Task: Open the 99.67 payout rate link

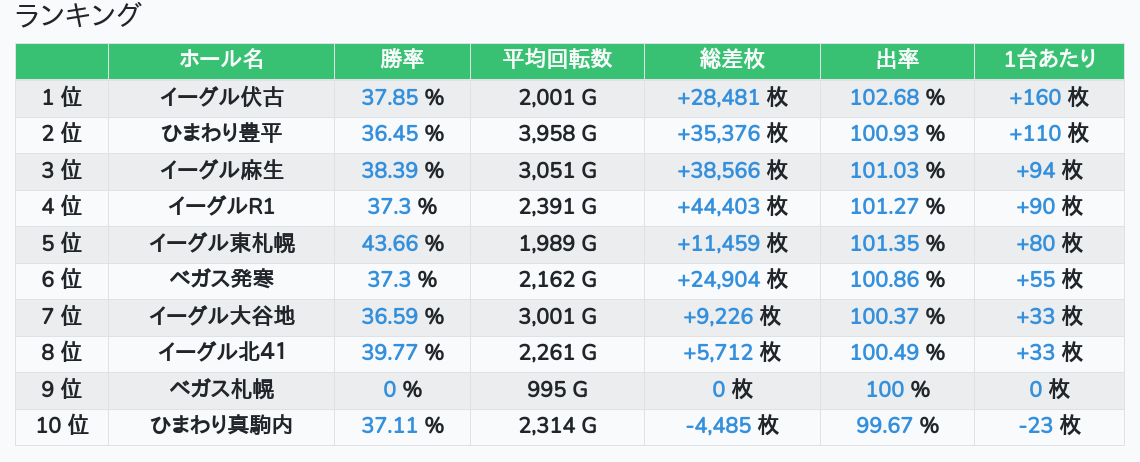Action: click(x=884, y=426)
